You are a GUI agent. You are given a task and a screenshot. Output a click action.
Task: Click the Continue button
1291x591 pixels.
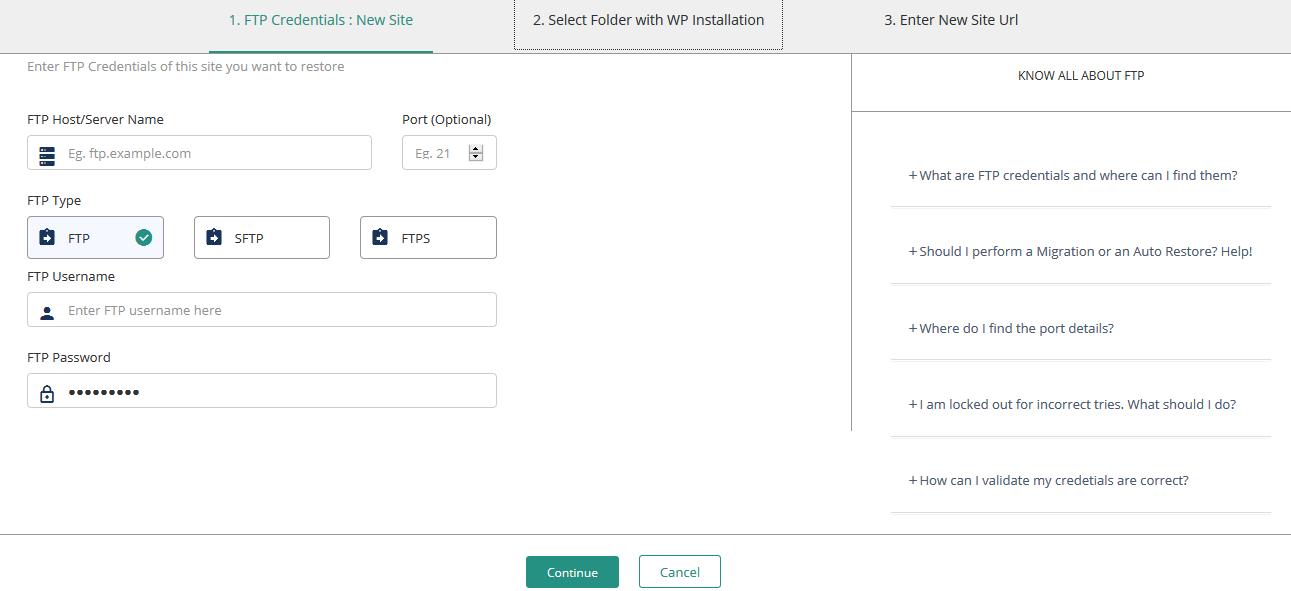click(x=572, y=572)
